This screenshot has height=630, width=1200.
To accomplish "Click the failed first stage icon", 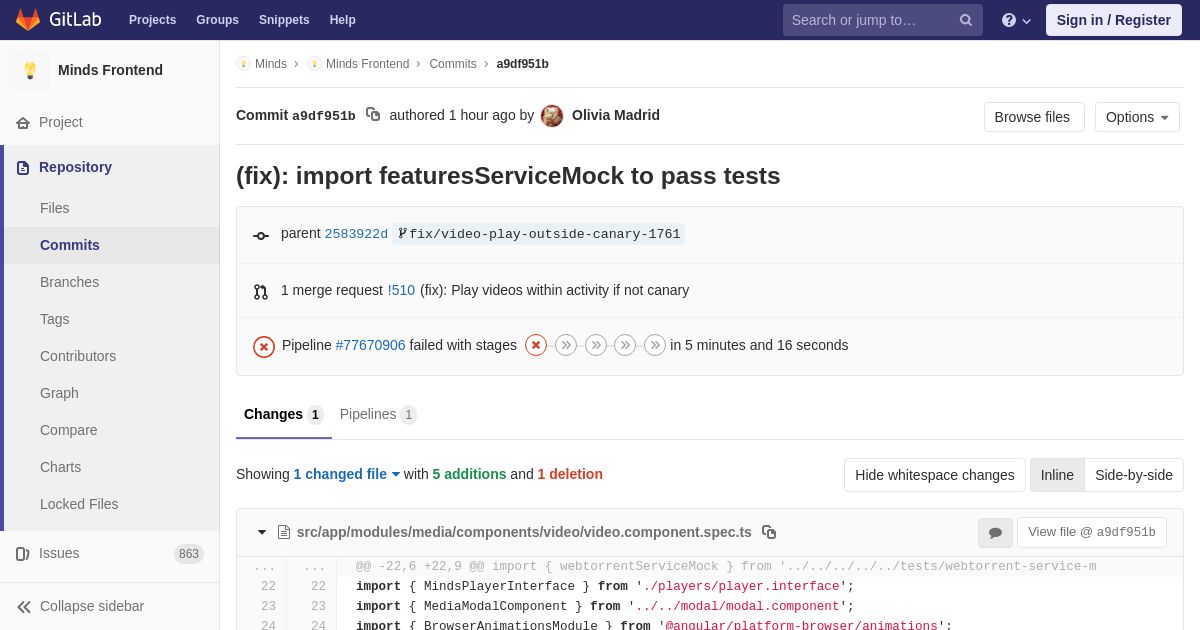I will 536,345.
